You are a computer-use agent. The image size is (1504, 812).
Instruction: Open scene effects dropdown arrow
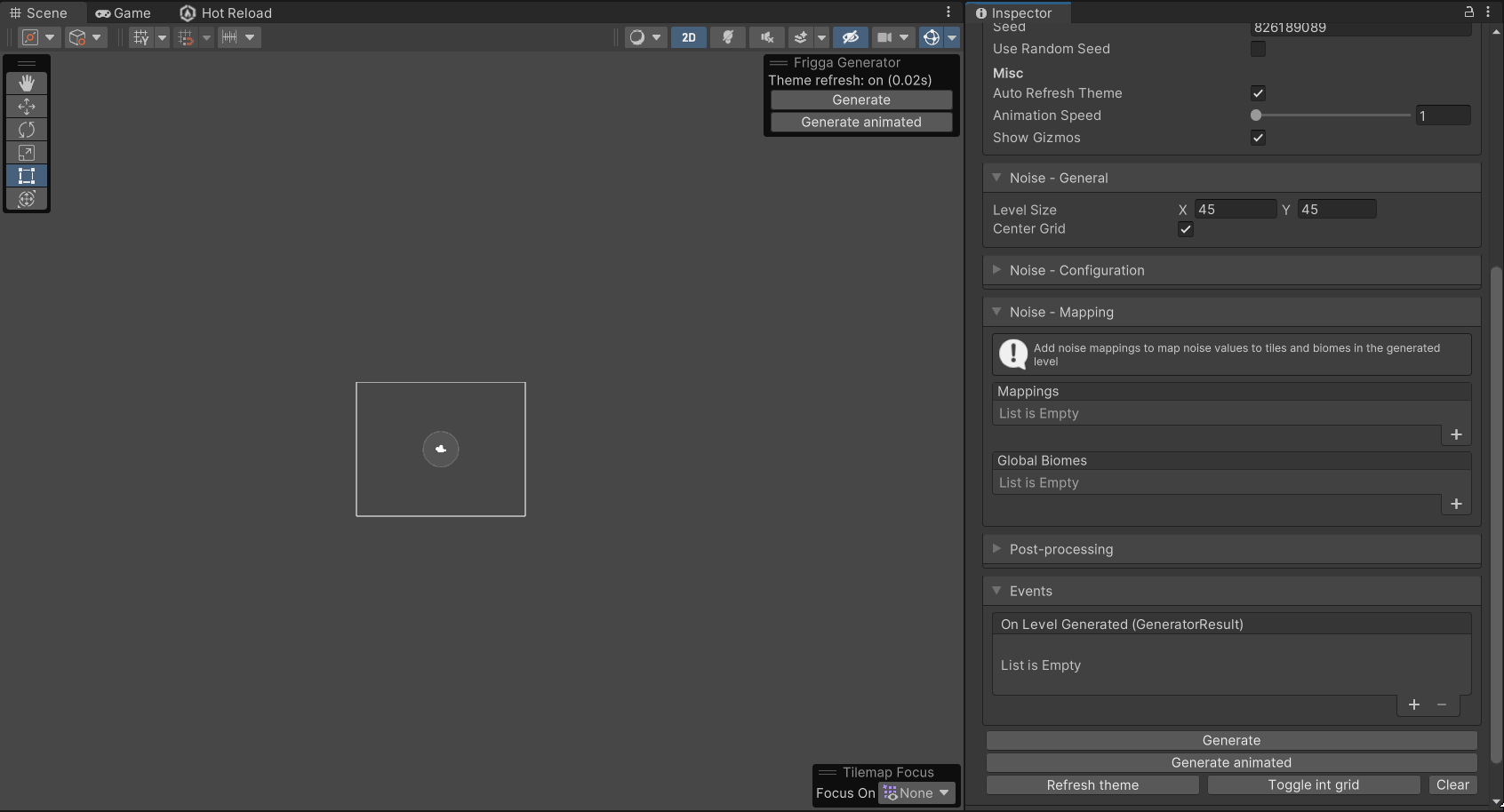pyautogui.click(x=821, y=37)
